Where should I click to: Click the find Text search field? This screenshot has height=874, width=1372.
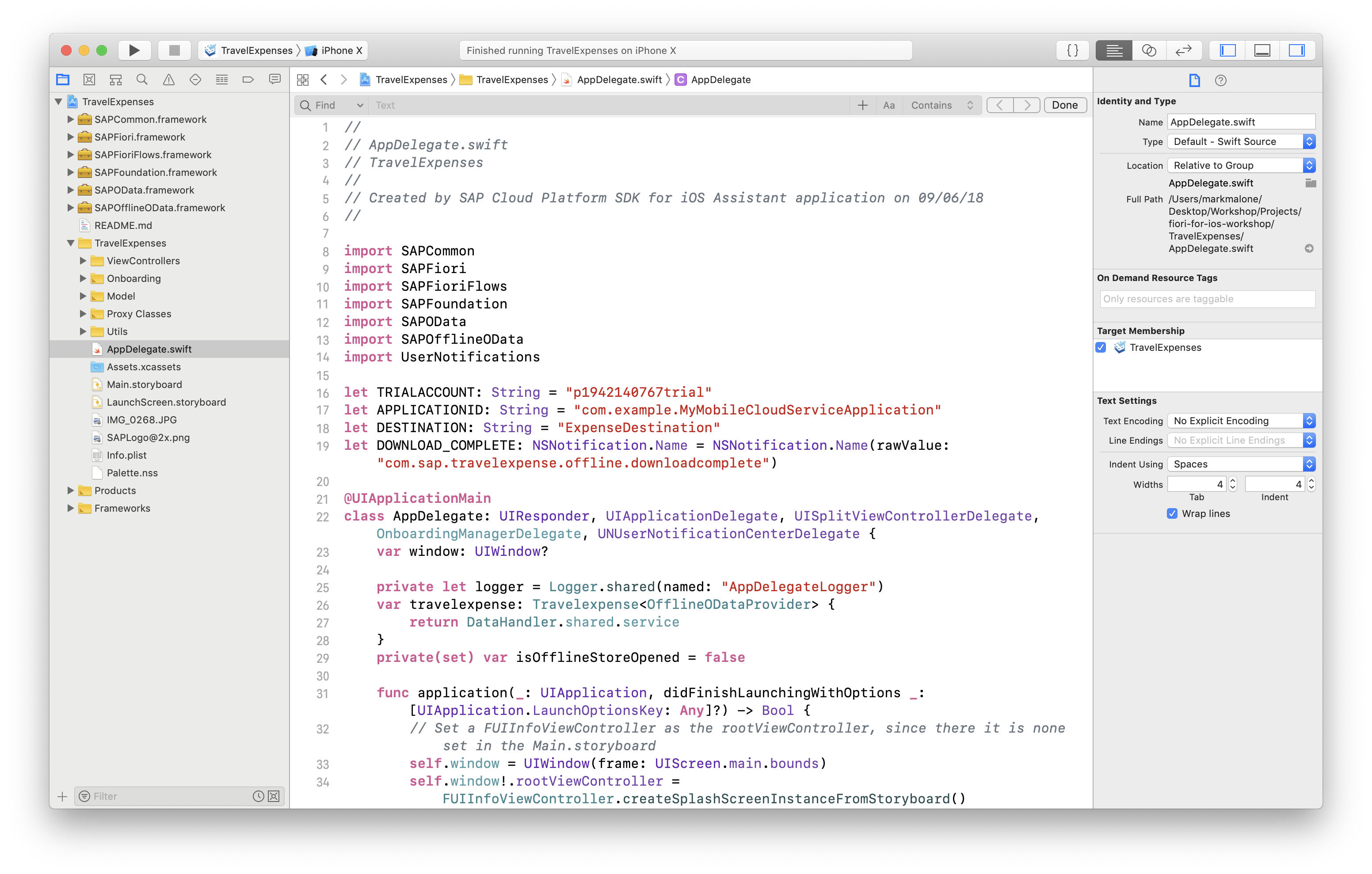610,106
